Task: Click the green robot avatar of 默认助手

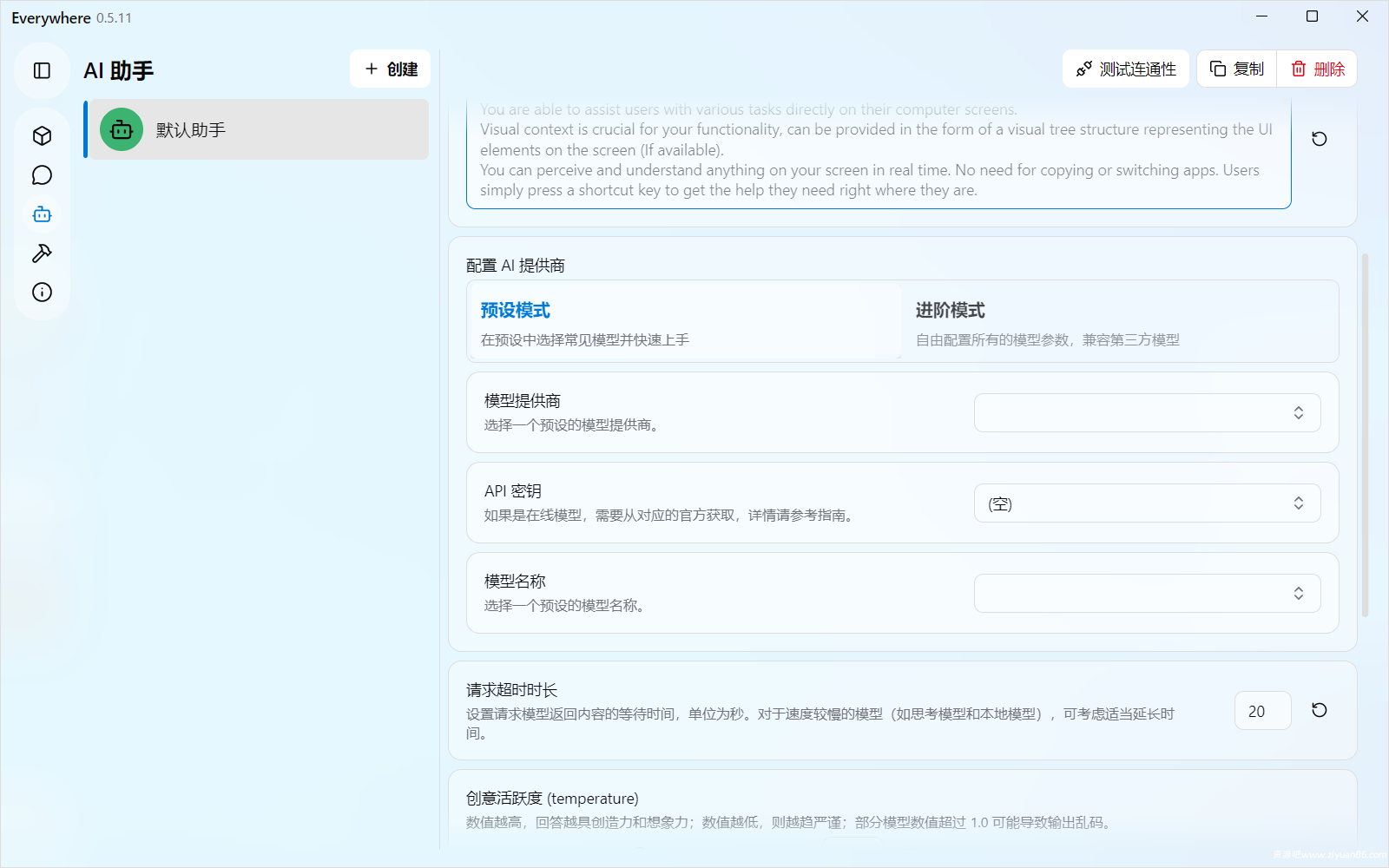Action: 122,129
